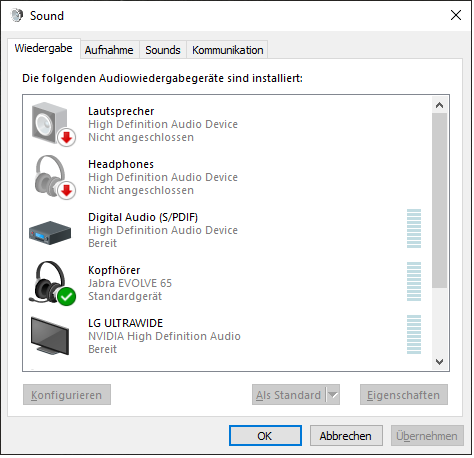
Task: Select the Headphones device icon
Action: tap(54, 177)
